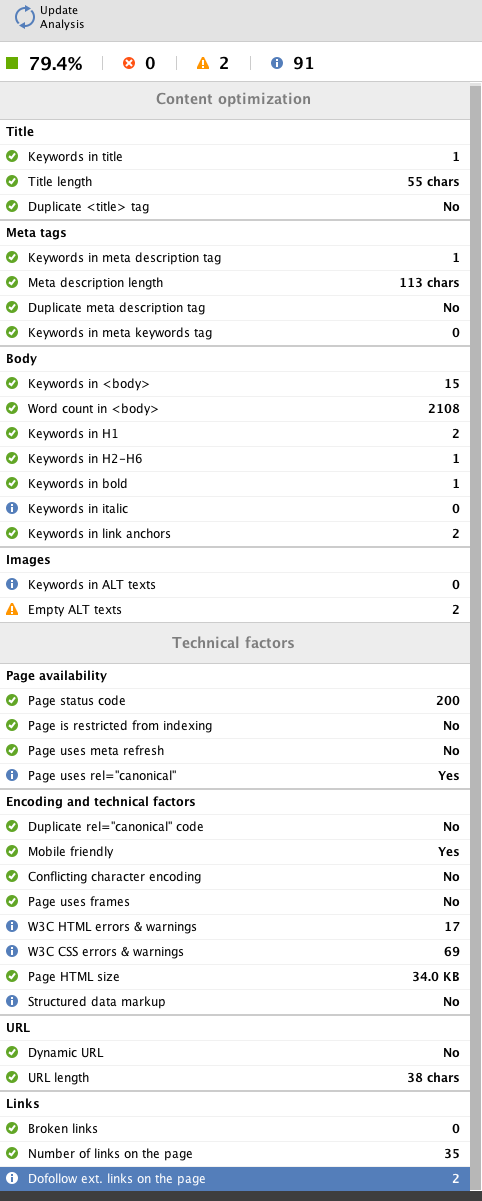The width and height of the screenshot is (482, 1201).
Task: Select the Meta description length row
Action: pos(234,283)
